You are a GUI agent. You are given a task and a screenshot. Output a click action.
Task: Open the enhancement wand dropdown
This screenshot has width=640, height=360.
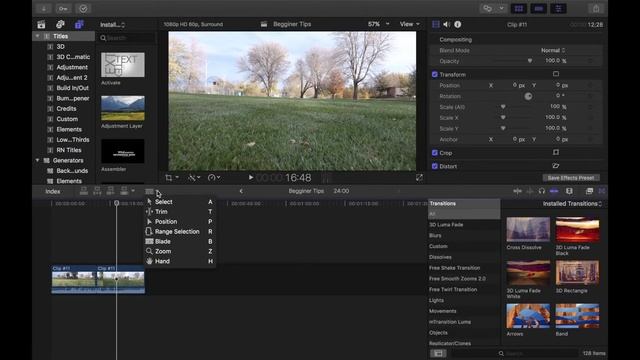pyautogui.click(x=193, y=178)
